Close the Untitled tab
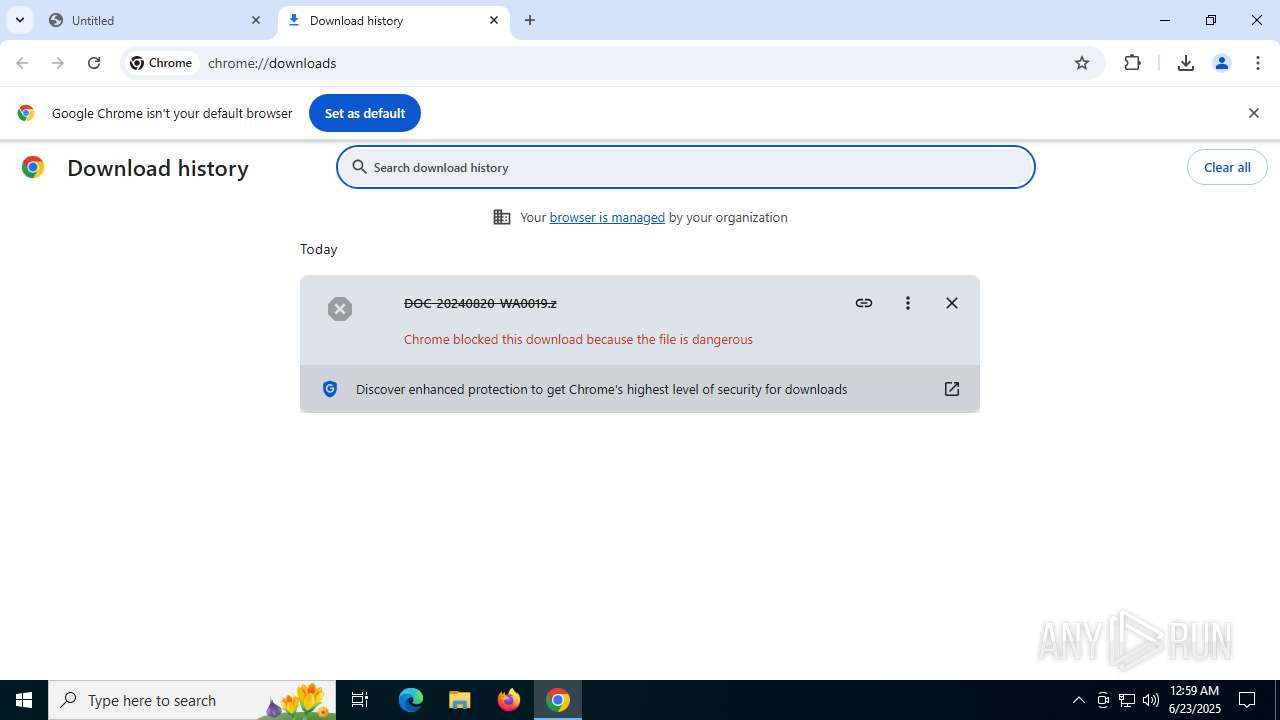The height and width of the screenshot is (720, 1280). [x=256, y=20]
